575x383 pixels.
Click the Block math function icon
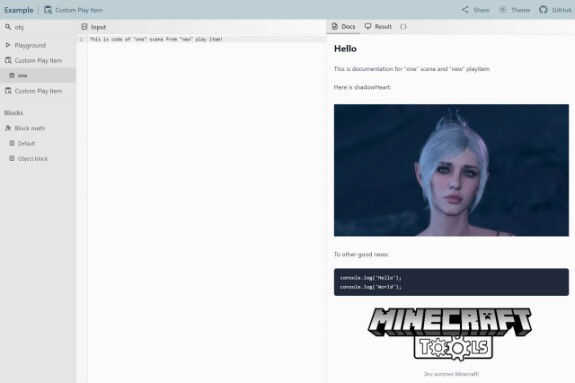pos(8,128)
